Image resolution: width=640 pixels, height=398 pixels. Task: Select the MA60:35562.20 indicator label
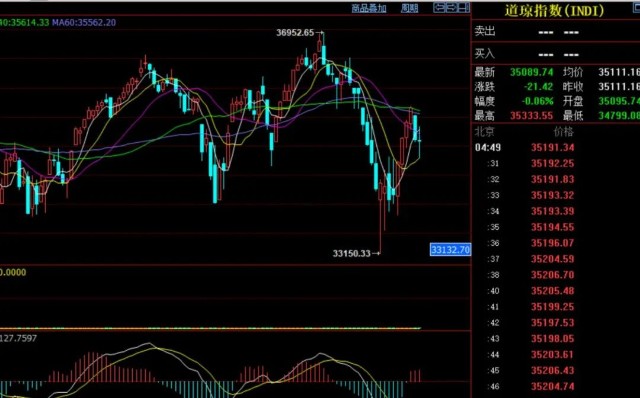point(84,22)
